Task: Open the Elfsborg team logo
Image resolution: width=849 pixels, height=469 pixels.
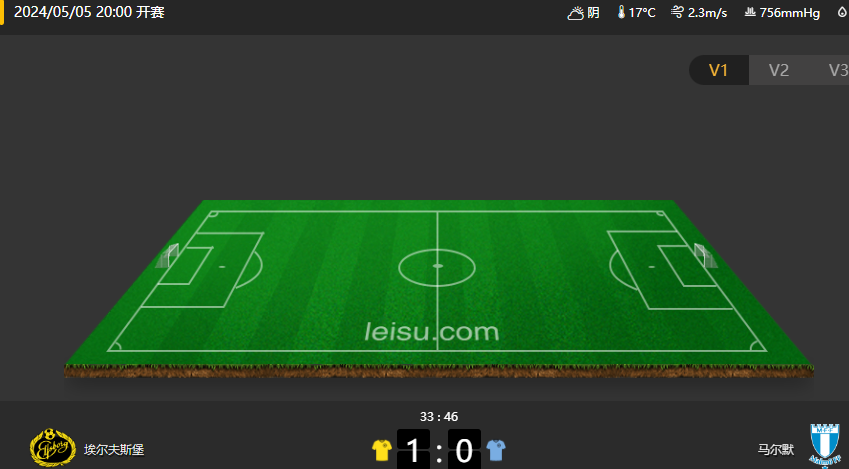Action: pyautogui.click(x=53, y=447)
